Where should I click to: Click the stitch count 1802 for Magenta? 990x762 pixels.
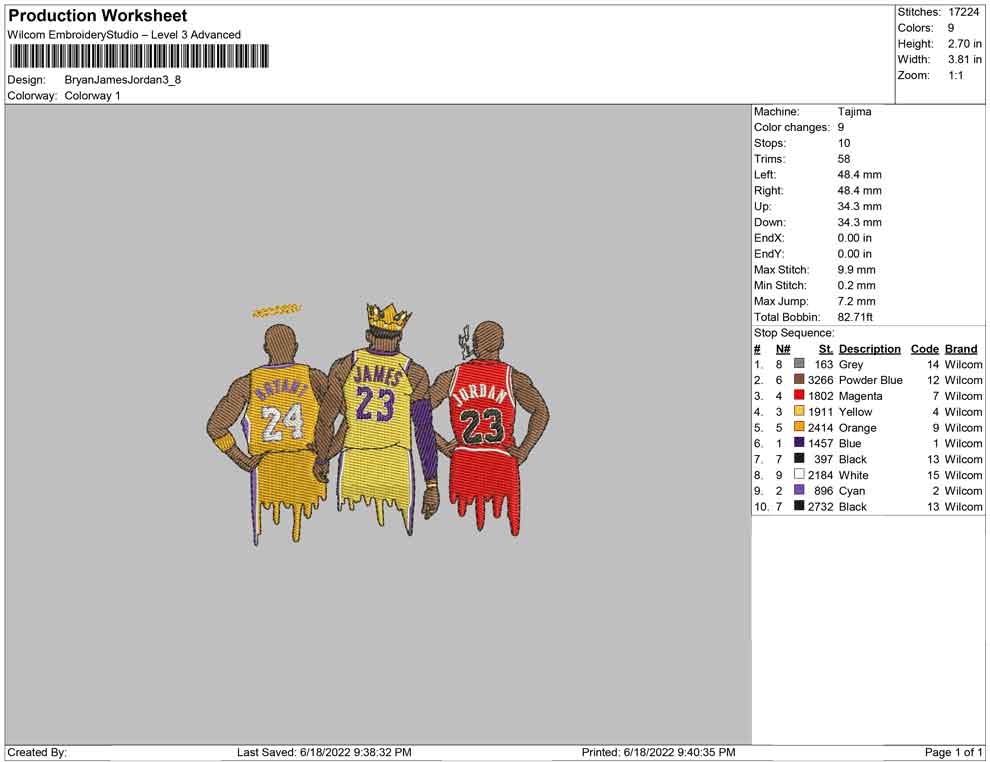821,396
